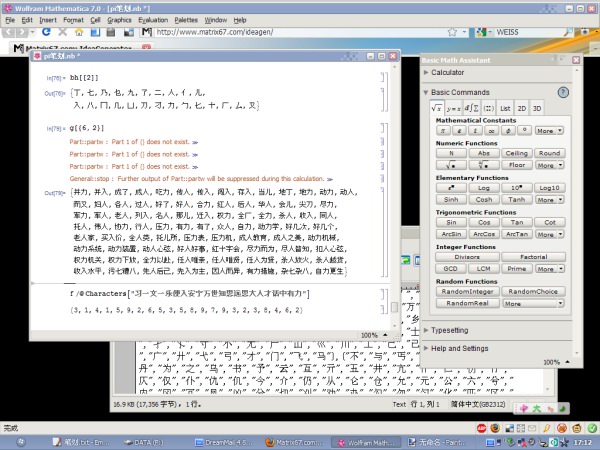Open the palette 100% magnification menu
The image size is (600, 450).
coord(556,362)
